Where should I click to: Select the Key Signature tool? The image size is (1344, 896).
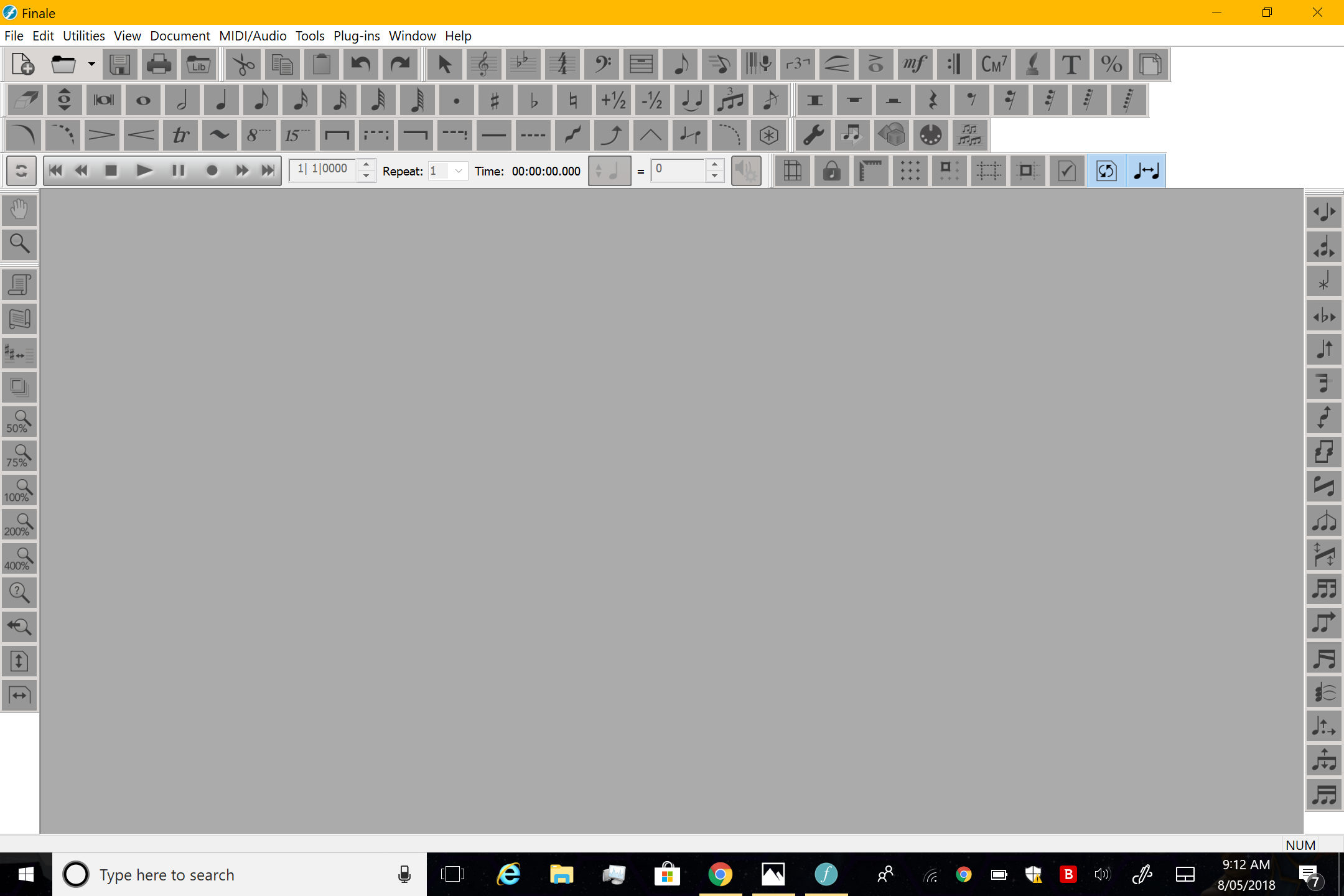(523, 65)
